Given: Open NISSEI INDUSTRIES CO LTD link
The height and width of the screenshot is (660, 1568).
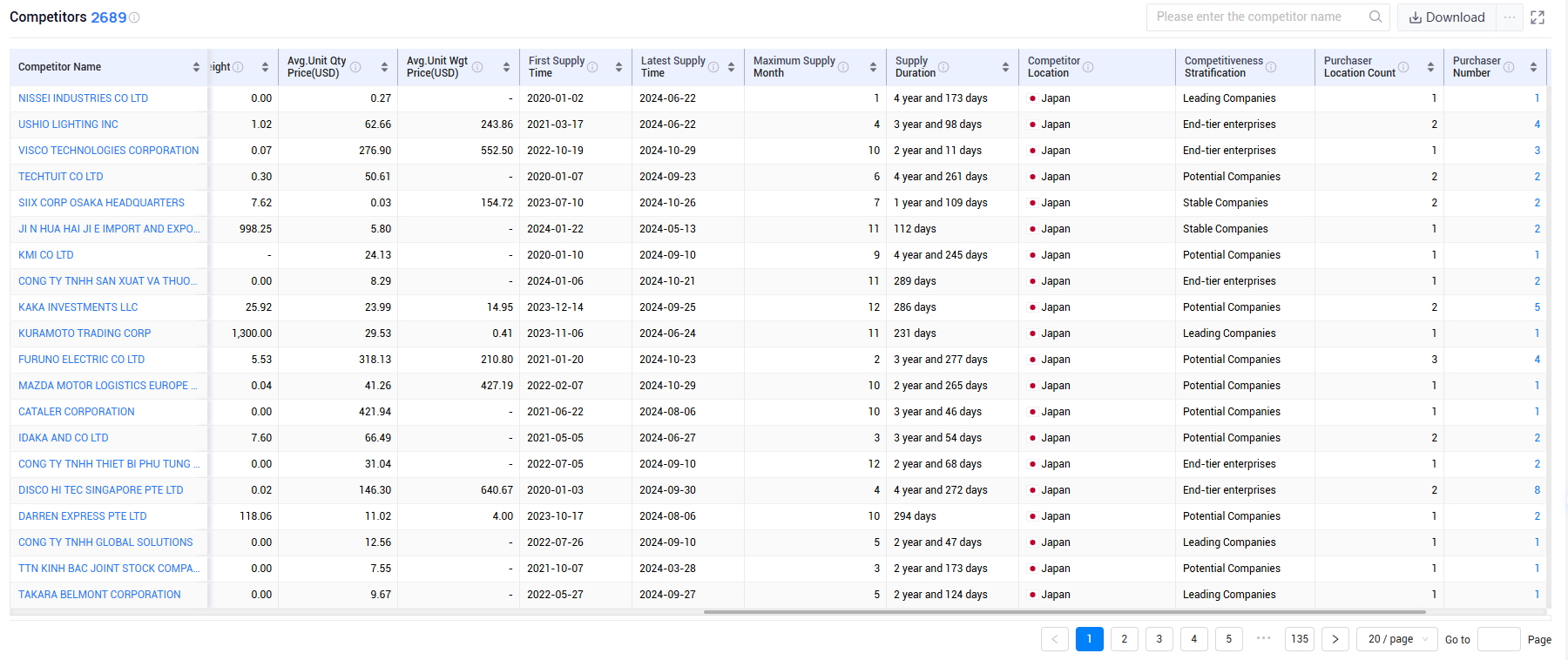Looking at the screenshot, I should pos(83,98).
